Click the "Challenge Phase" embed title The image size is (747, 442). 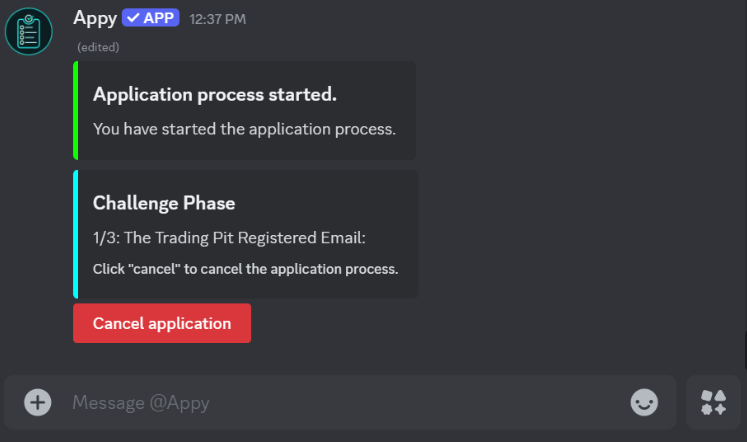164,203
